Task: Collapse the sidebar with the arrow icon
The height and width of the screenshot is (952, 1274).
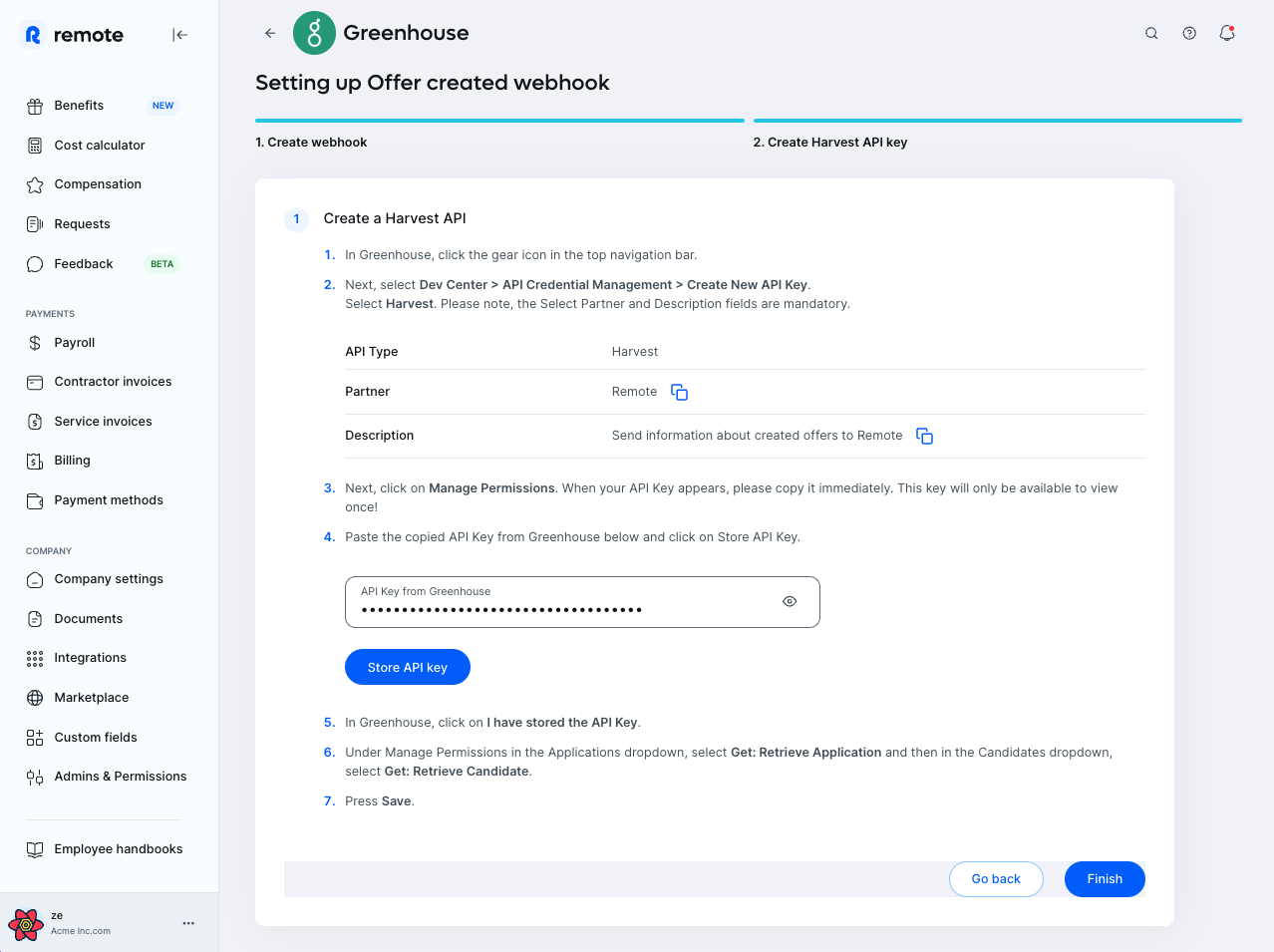Action: (179, 35)
